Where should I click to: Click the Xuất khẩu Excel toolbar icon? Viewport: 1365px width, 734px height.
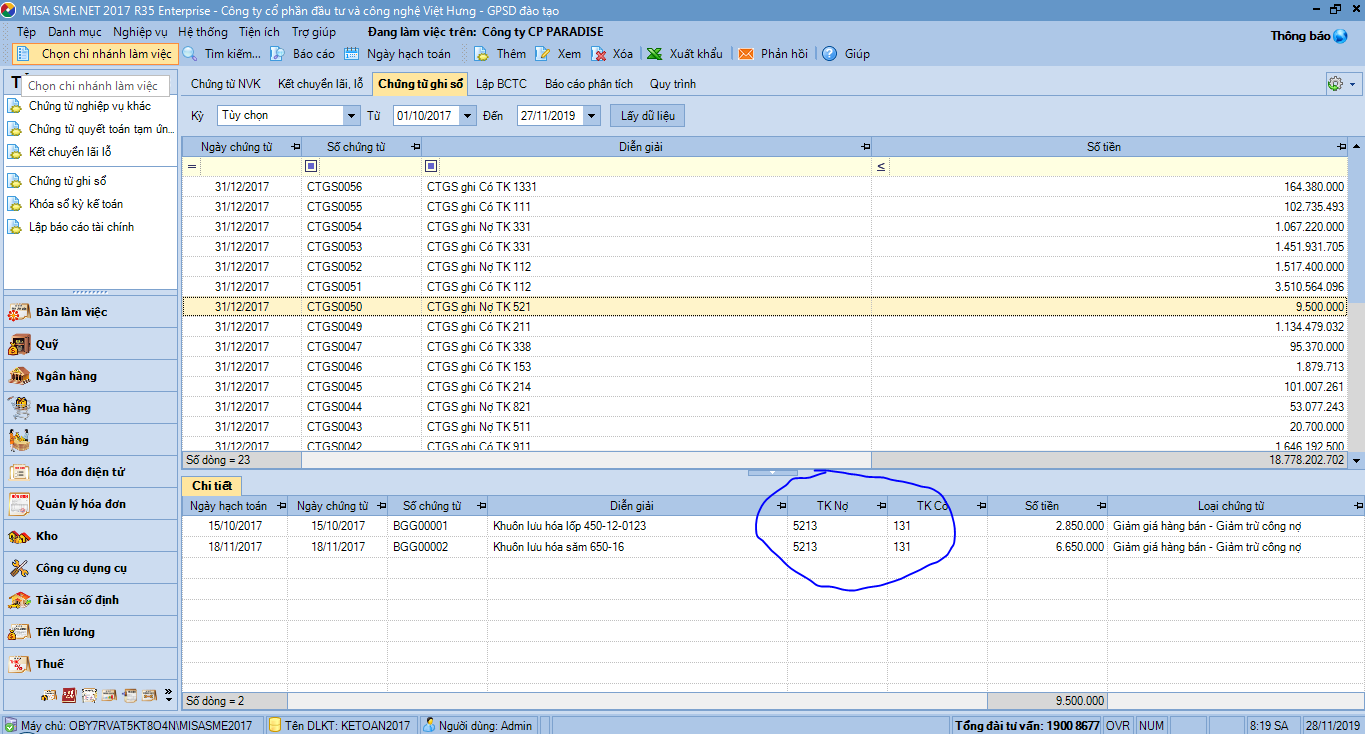coord(654,54)
